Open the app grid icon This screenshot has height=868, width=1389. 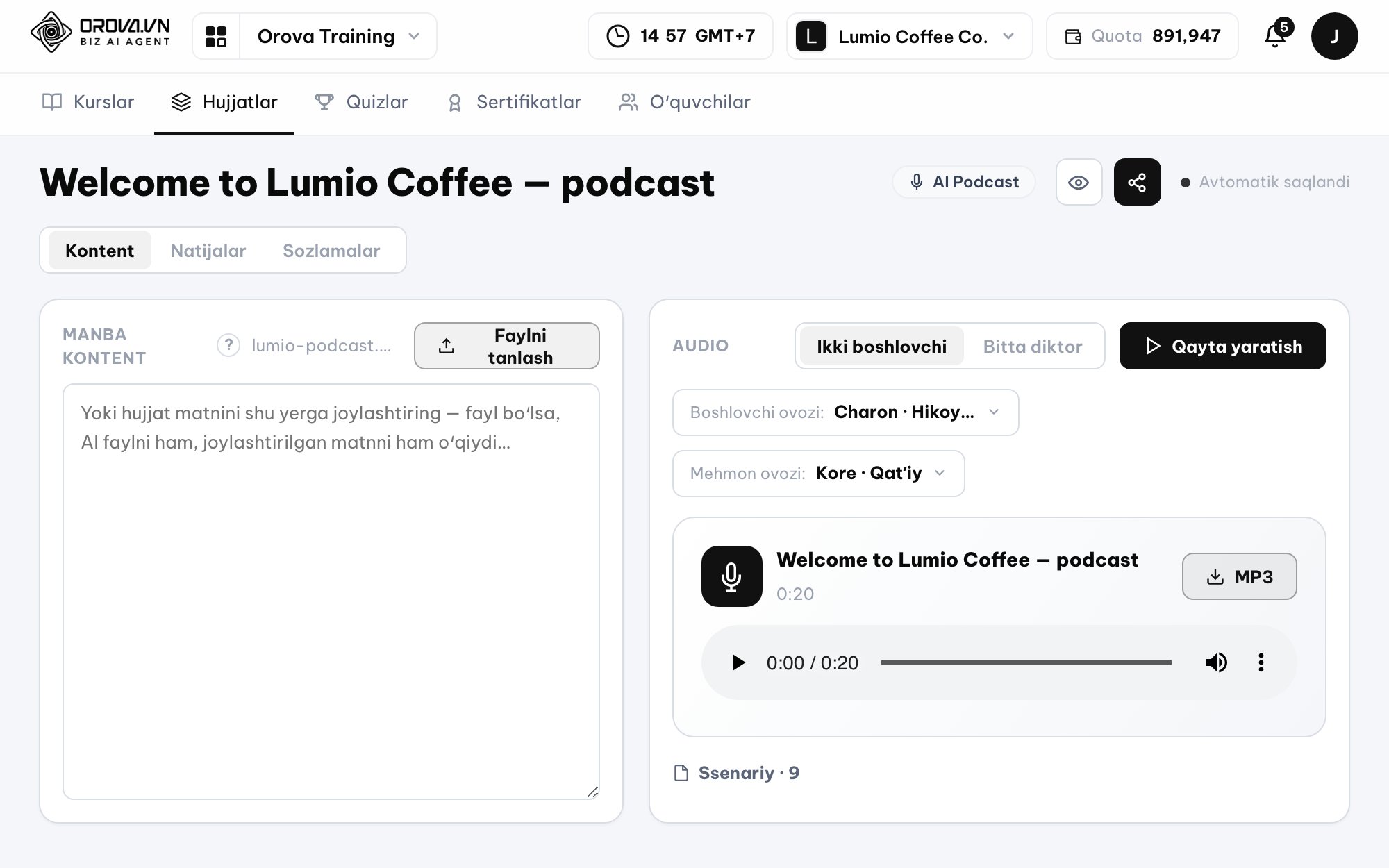tap(216, 36)
